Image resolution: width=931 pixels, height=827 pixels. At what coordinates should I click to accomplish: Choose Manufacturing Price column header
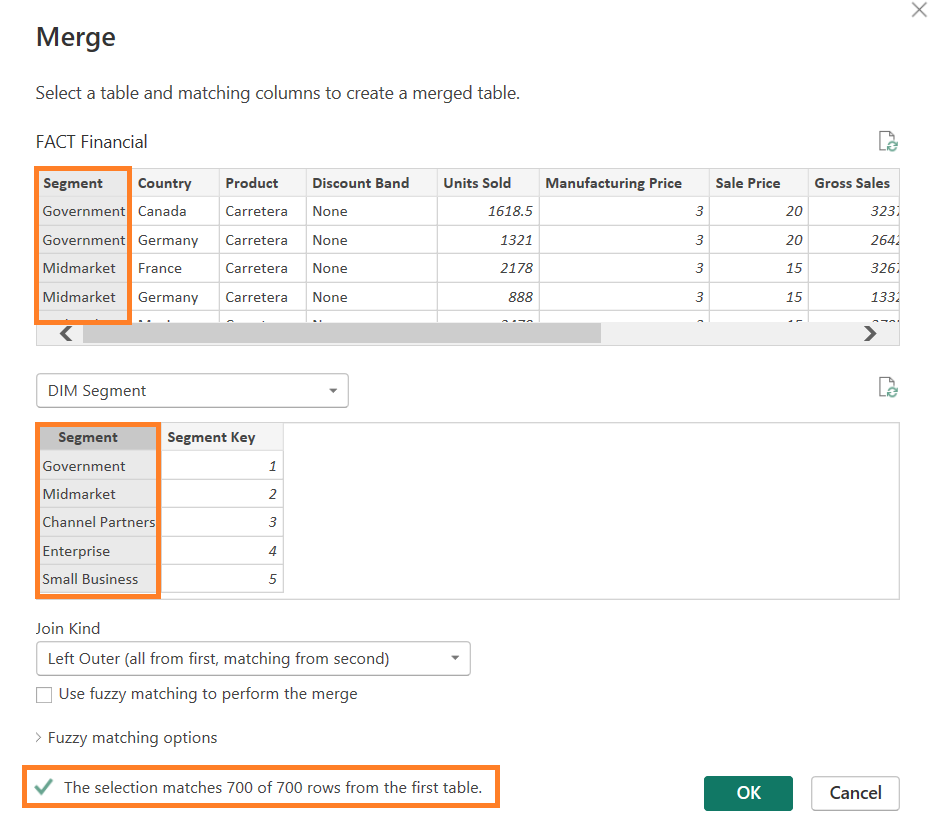613,183
